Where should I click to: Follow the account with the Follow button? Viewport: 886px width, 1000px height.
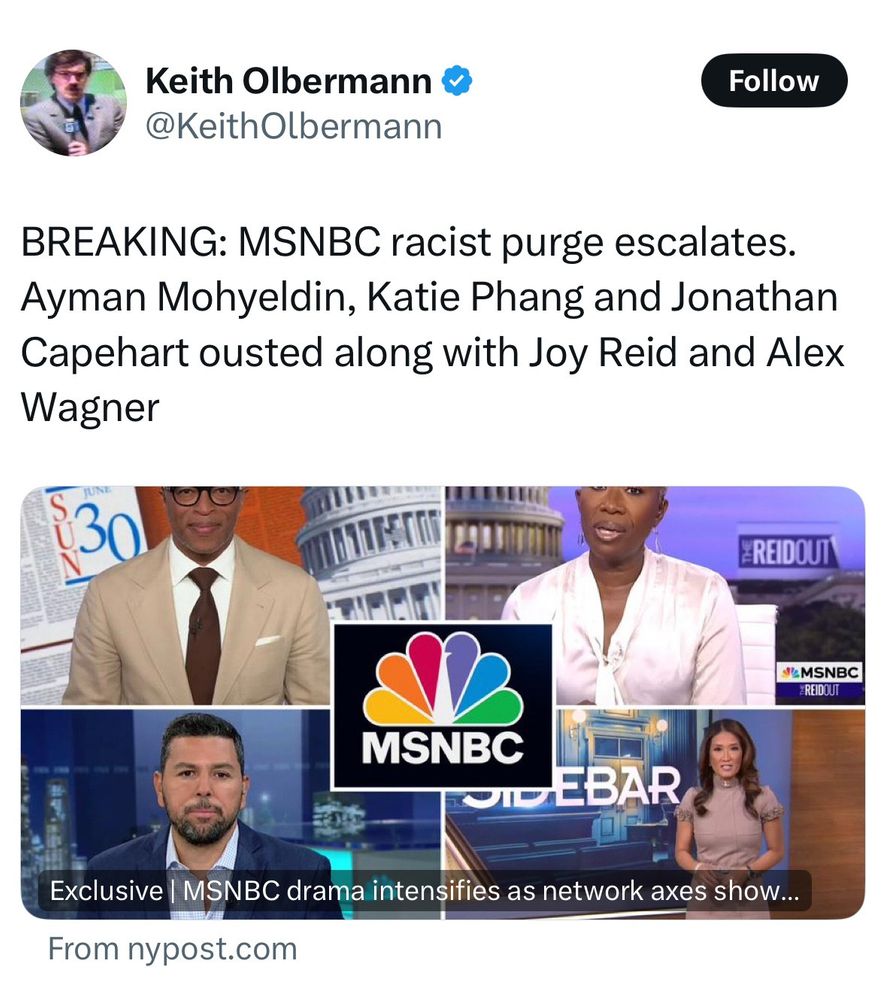tap(774, 80)
